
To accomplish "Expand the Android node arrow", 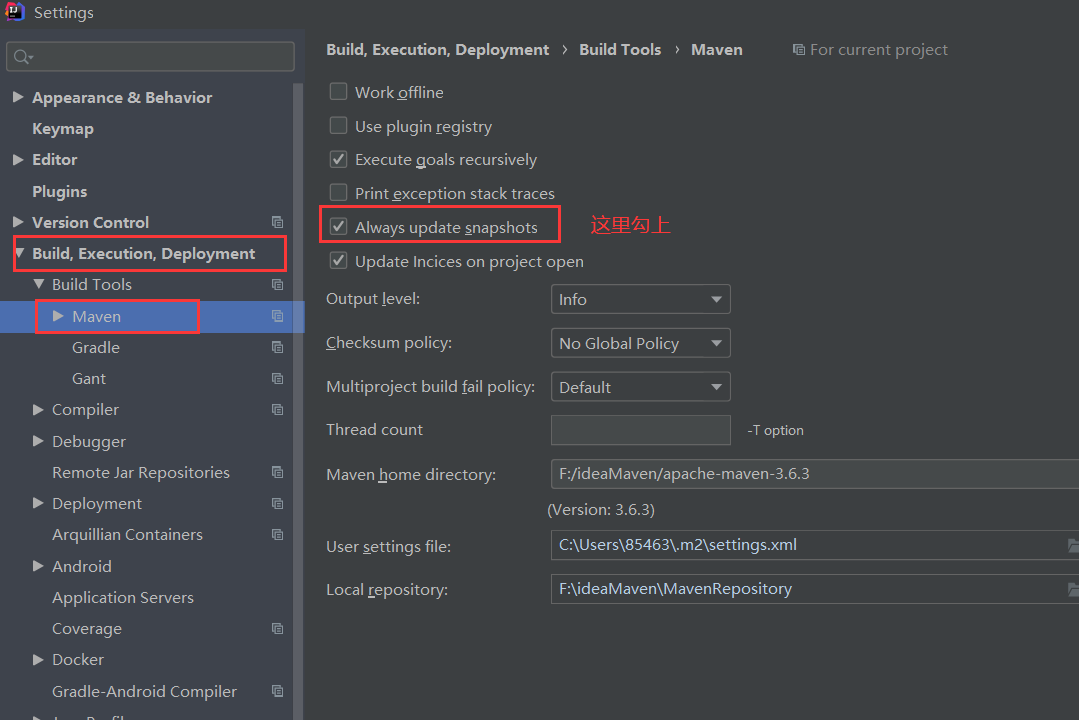I will point(39,566).
